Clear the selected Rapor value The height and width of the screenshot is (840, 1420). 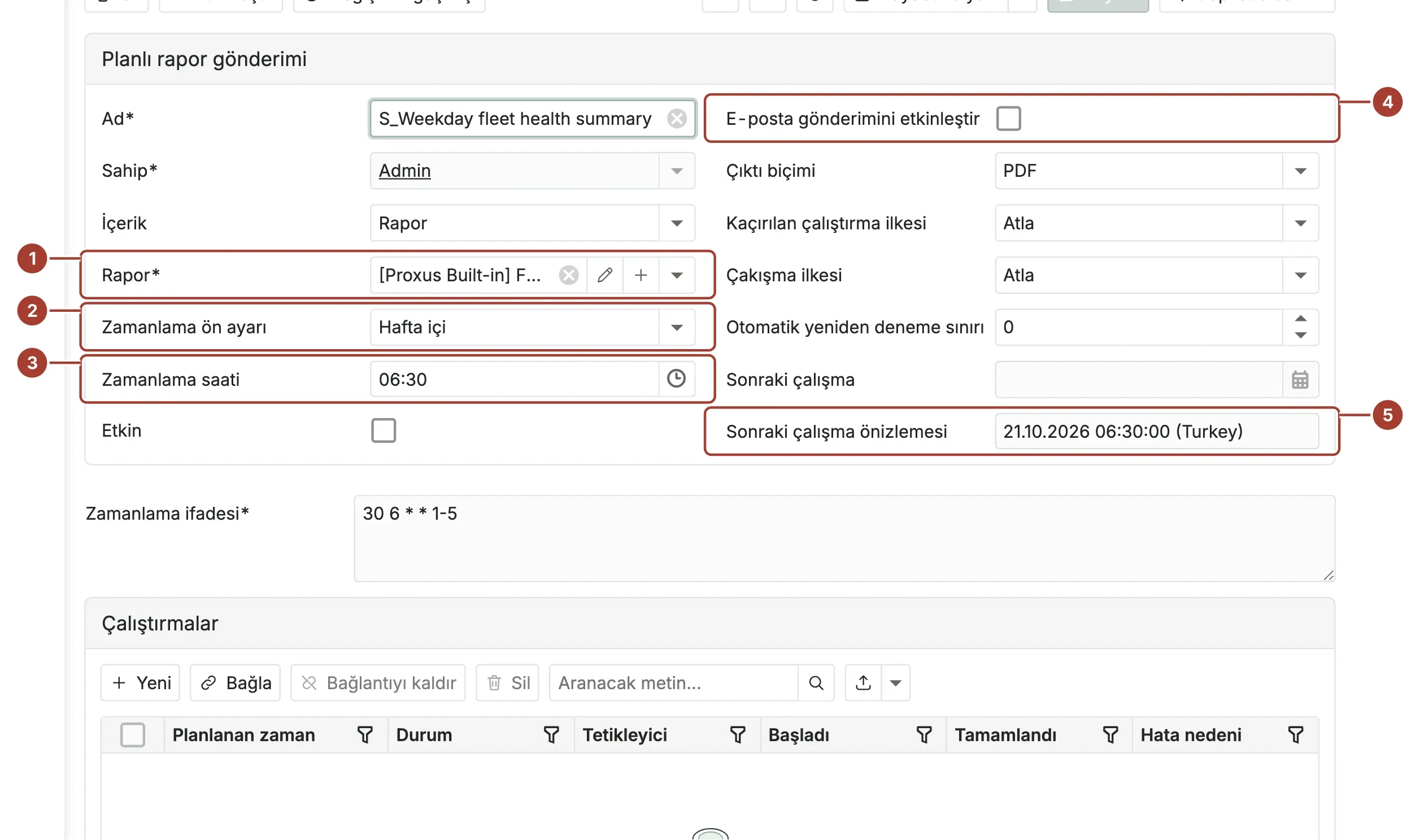(x=568, y=275)
